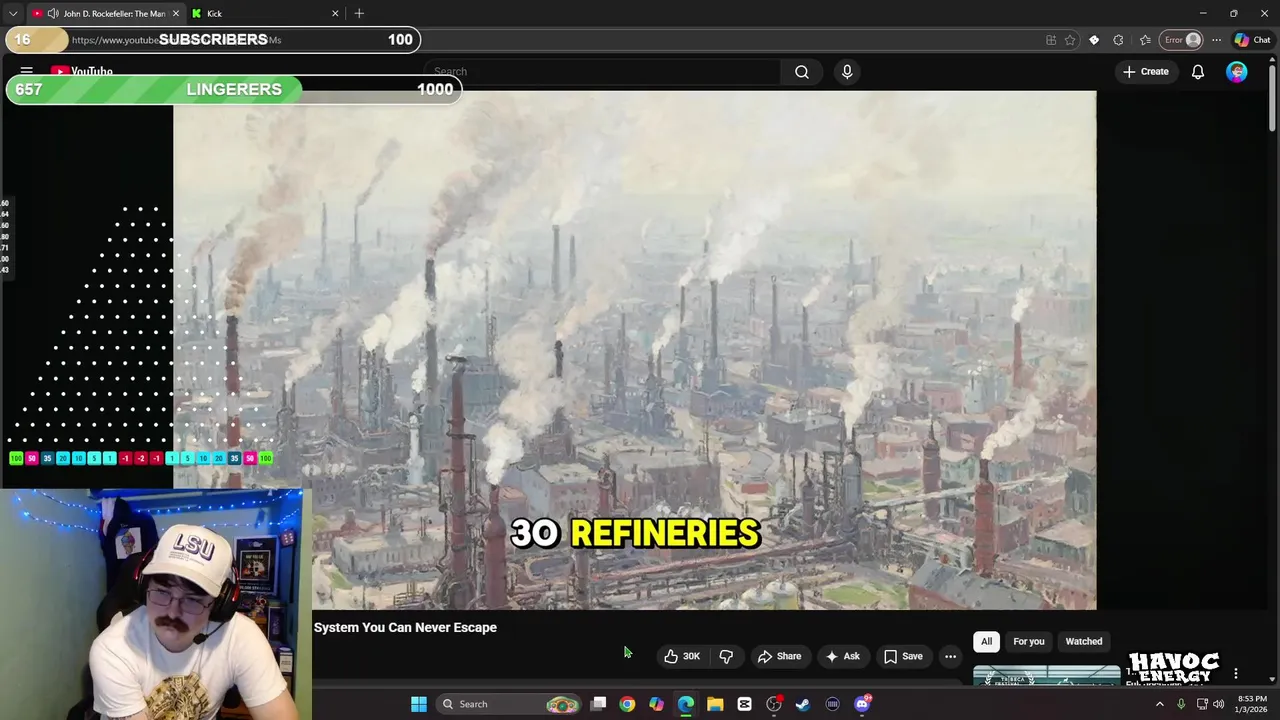Click the Windows taskbar search box

point(508,704)
